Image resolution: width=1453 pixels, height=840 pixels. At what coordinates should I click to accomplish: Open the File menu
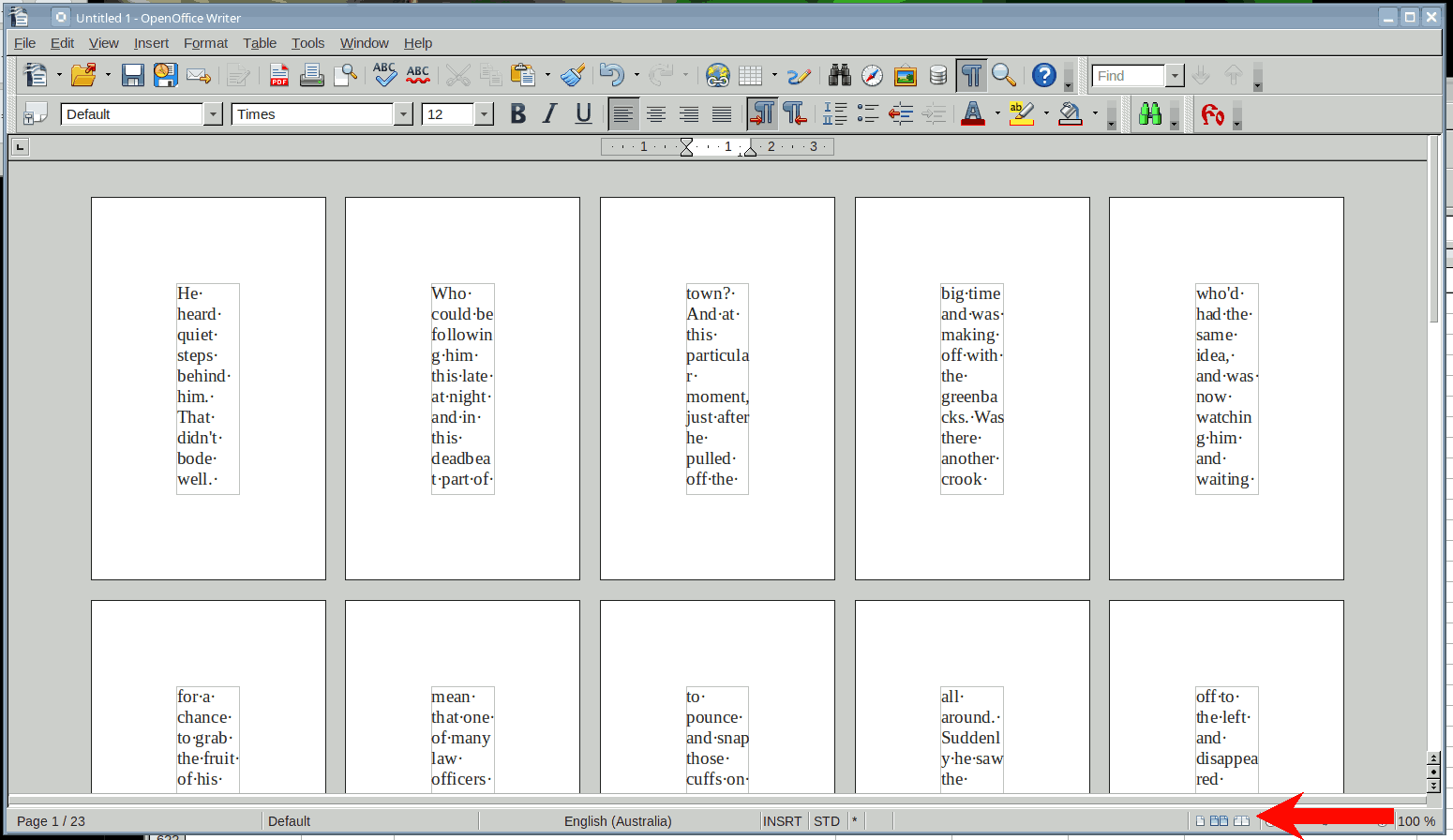tap(25, 43)
